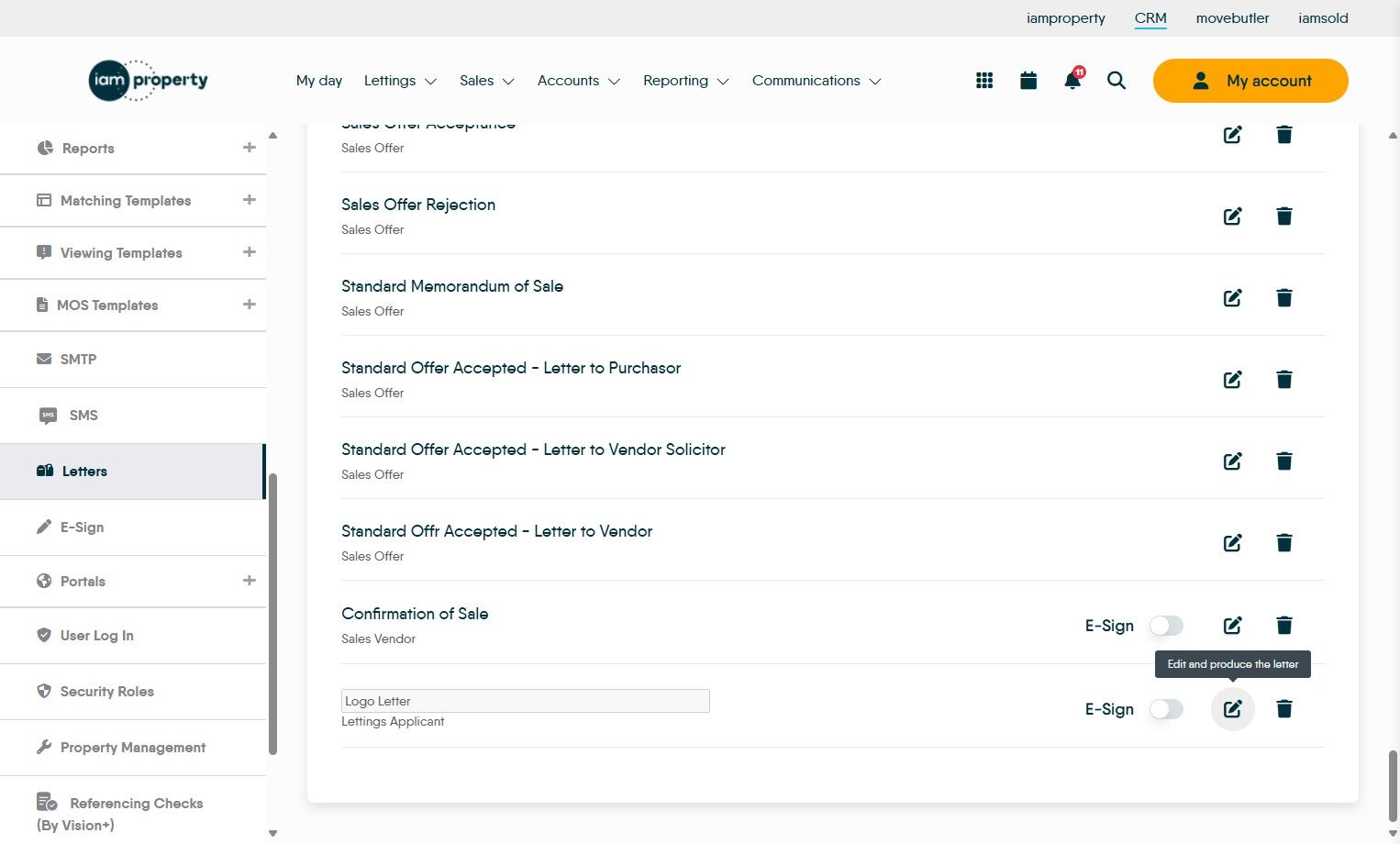Switch to the movebutler link
This screenshot has width=1400, height=844.
(x=1232, y=18)
